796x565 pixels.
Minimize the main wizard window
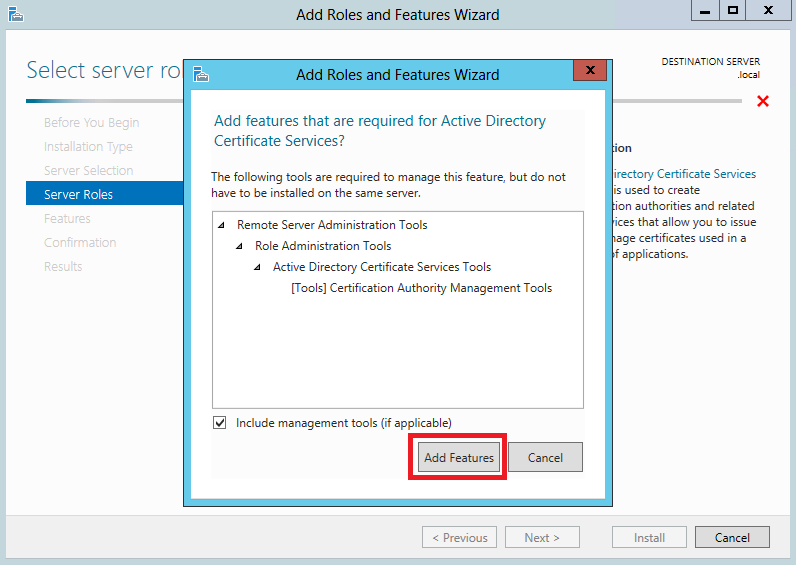(x=705, y=10)
